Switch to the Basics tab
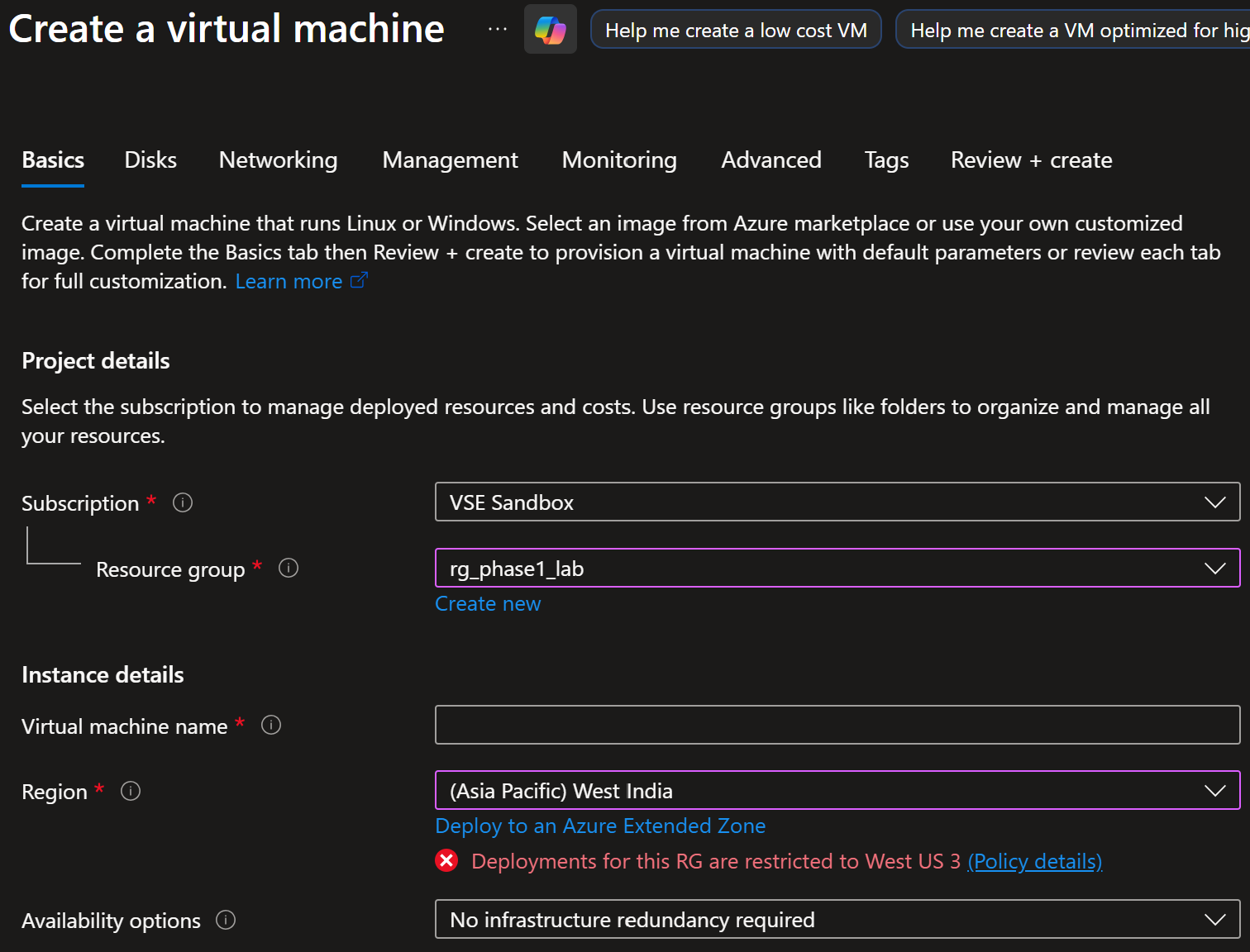The width and height of the screenshot is (1250, 952). click(53, 160)
